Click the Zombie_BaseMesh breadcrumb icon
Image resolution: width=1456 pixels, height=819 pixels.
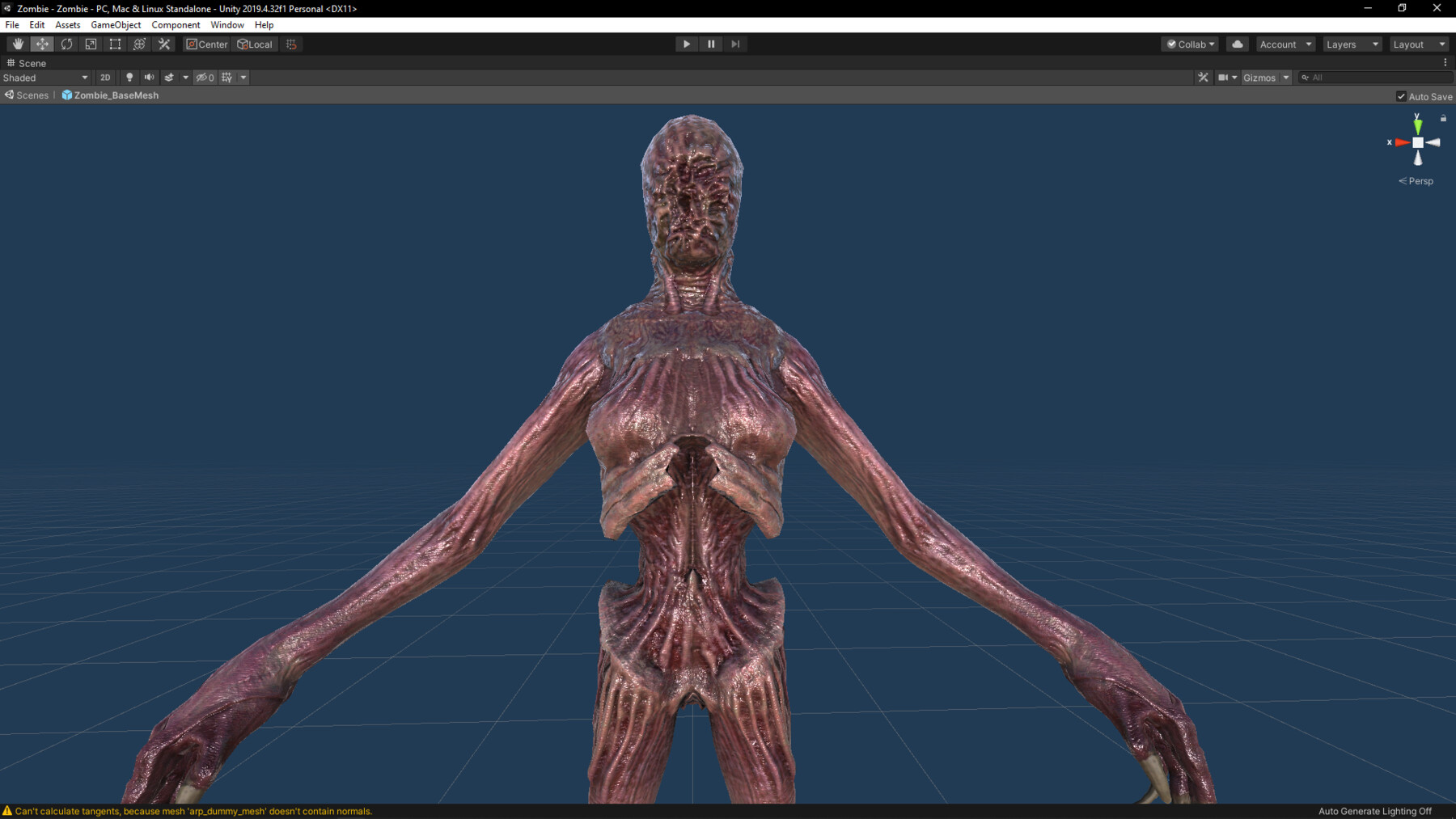coord(67,95)
